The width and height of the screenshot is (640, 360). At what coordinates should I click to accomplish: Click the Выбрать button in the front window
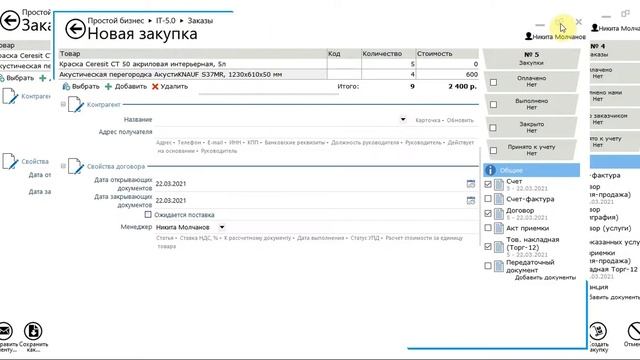click(x=81, y=87)
